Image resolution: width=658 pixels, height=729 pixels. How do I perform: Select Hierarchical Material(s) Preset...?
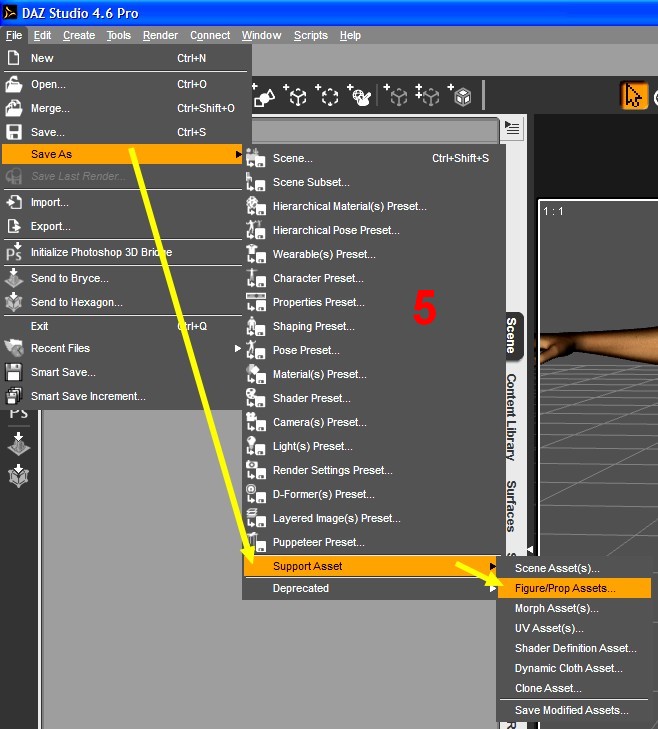click(x=374, y=206)
